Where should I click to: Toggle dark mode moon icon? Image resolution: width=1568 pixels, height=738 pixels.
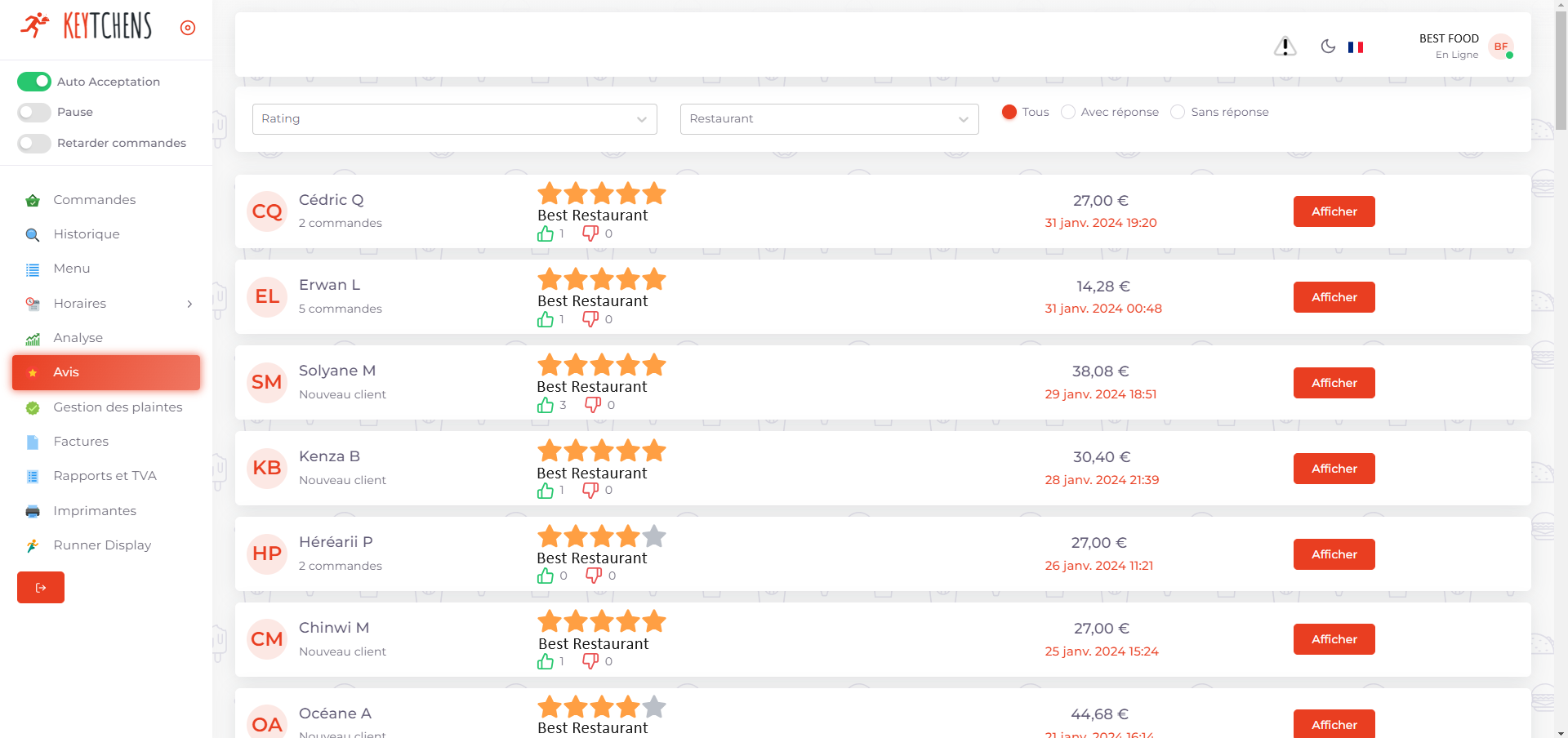1328,47
